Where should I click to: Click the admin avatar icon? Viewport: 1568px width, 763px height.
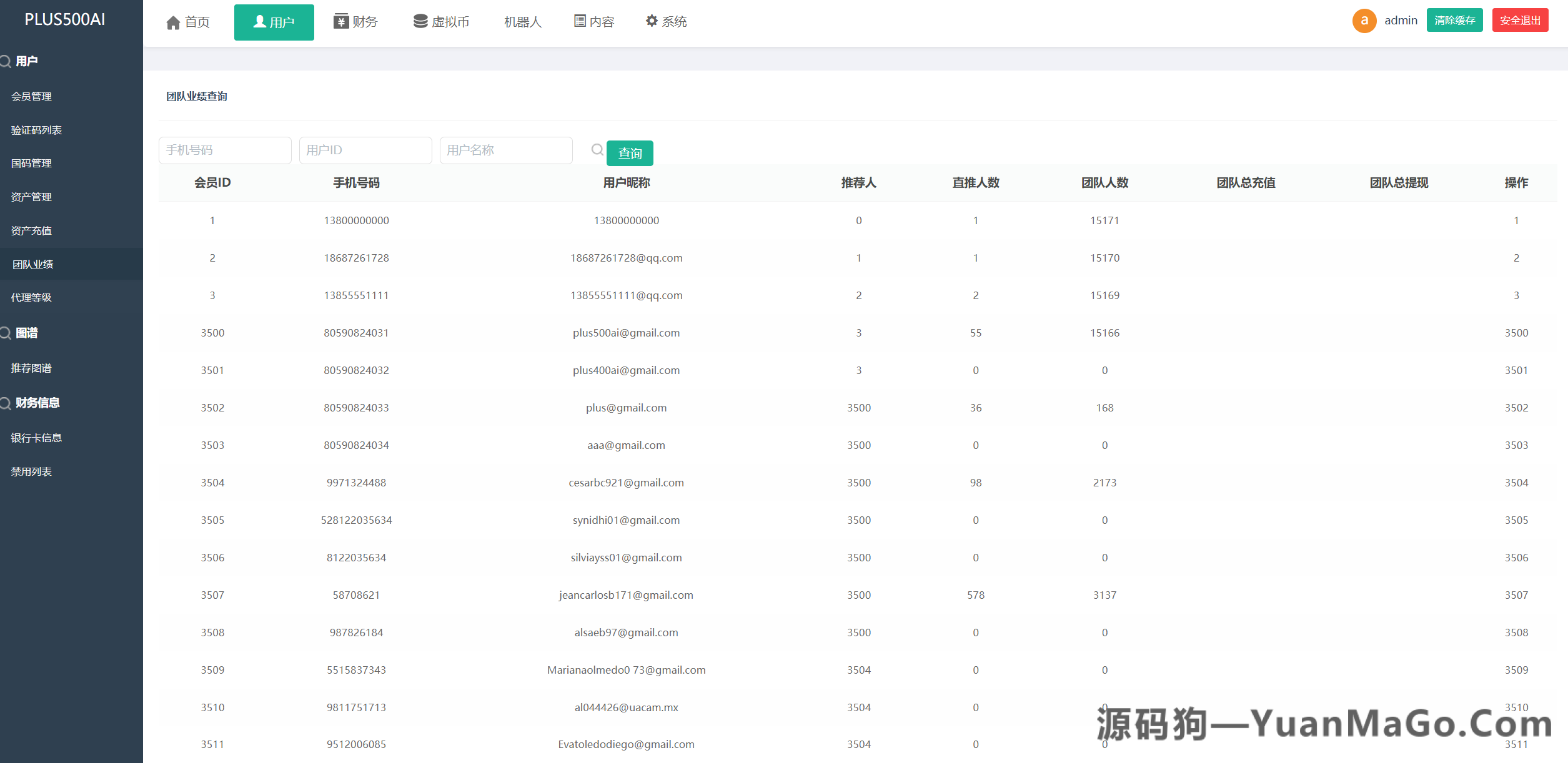click(x=1364, y=21)
